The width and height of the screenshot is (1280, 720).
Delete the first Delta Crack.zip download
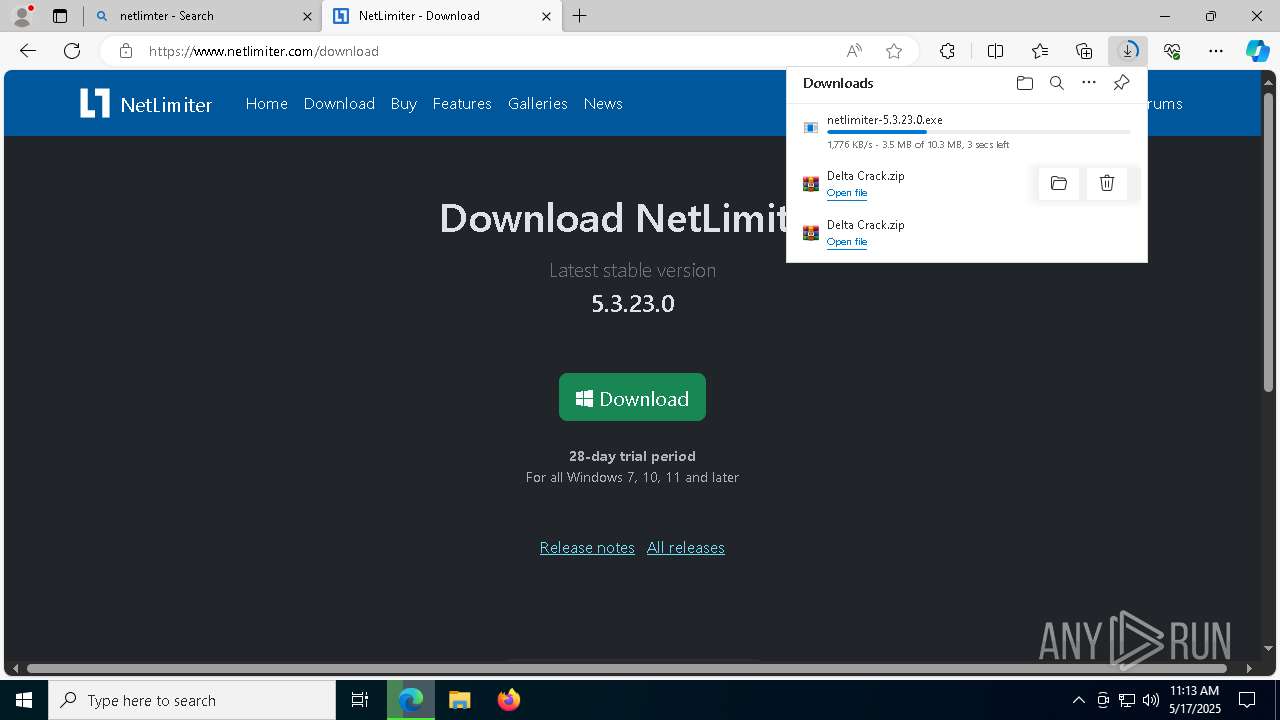coord(1107,183)
